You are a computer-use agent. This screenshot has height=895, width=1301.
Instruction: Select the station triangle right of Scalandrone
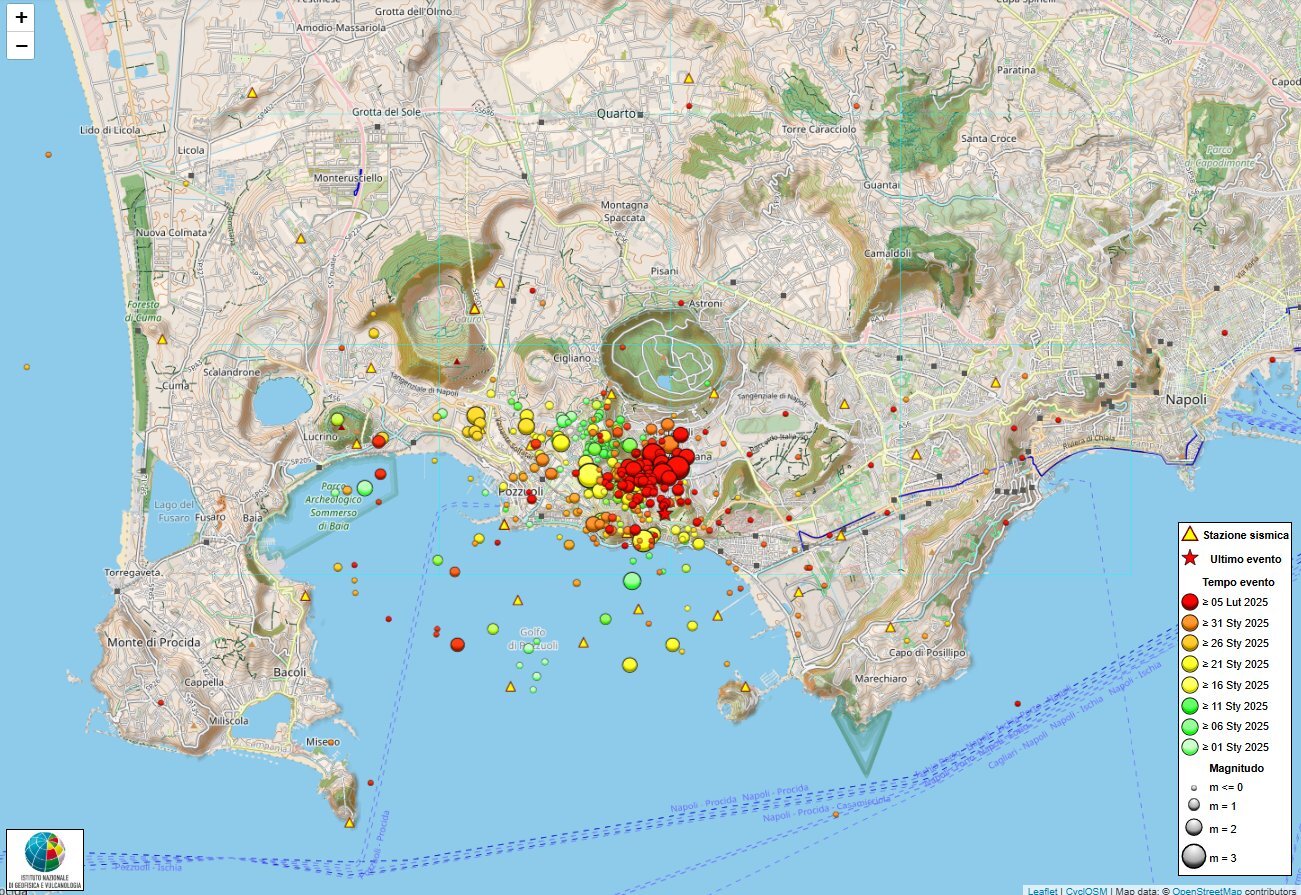point(371,368)
